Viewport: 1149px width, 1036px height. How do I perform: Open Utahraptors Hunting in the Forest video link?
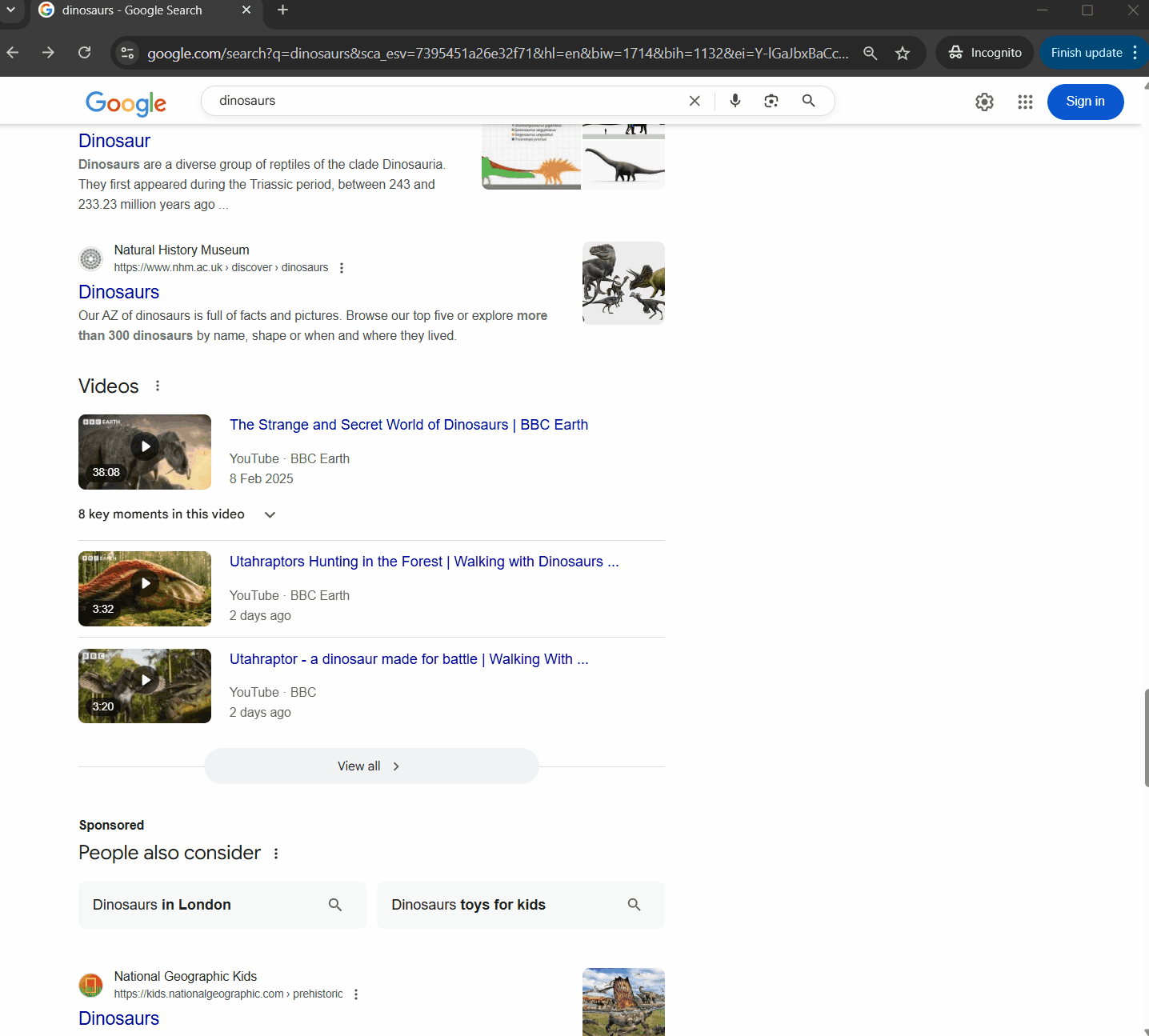pos(423,562)
